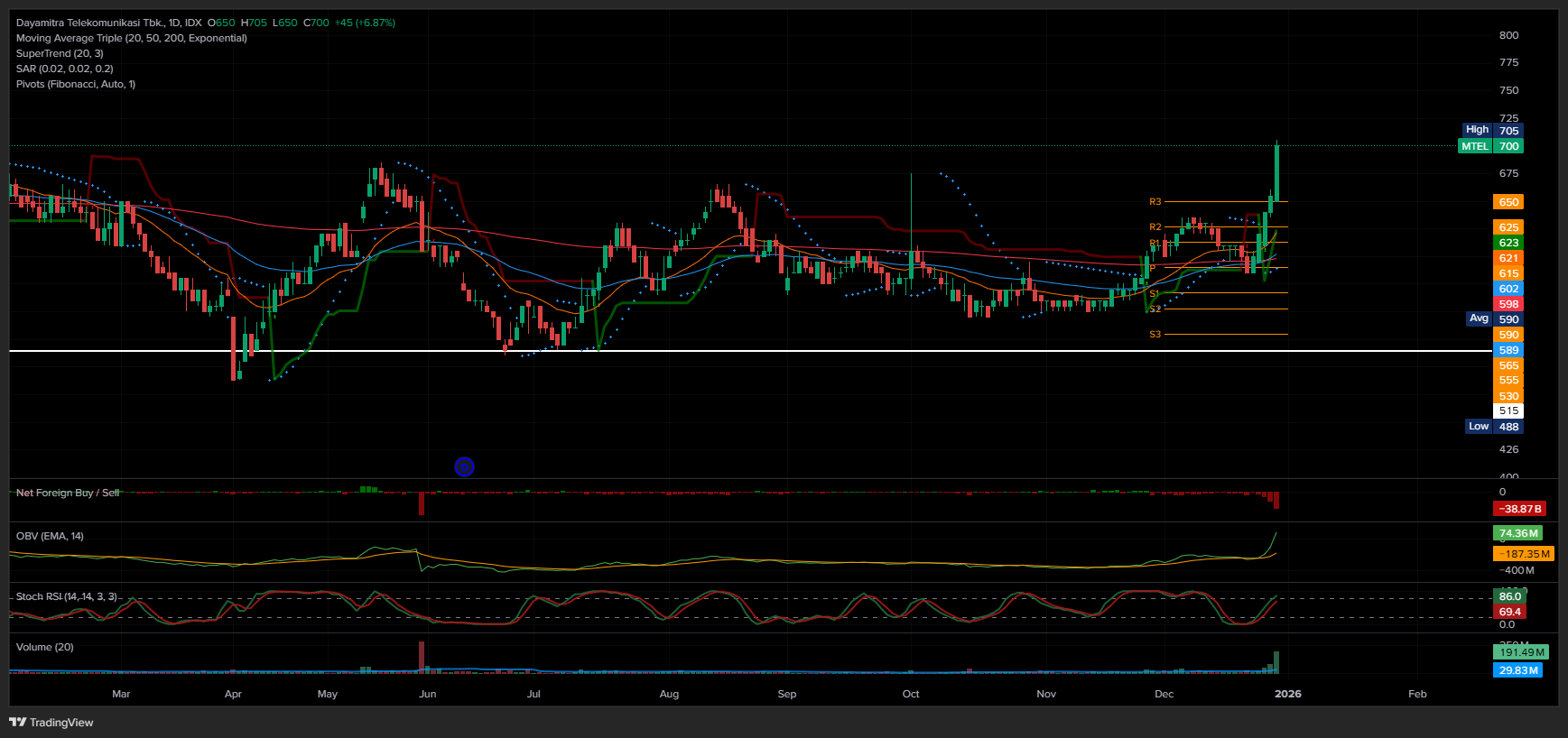Image resolution: width=1568 pixels, height=738 pixels.
Task: Click the Avg 590 price label
Action: pos(1493,318)
